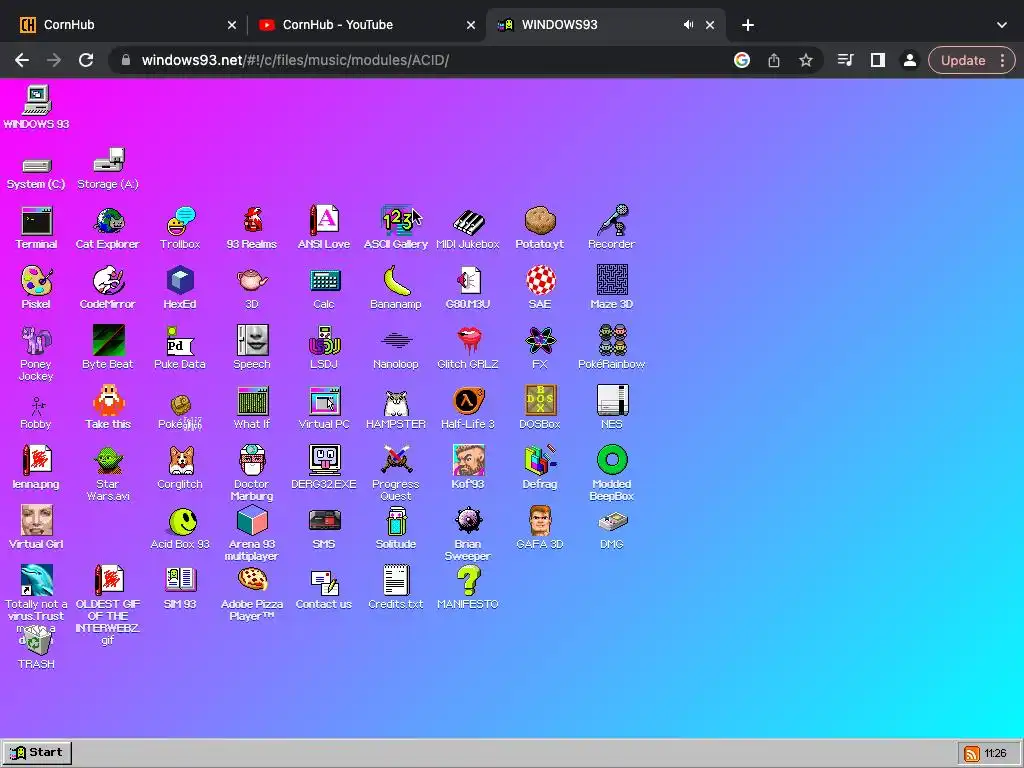Open HAMPSTER
Viewport: 1024px width, 768px height.
pos(396,408)
